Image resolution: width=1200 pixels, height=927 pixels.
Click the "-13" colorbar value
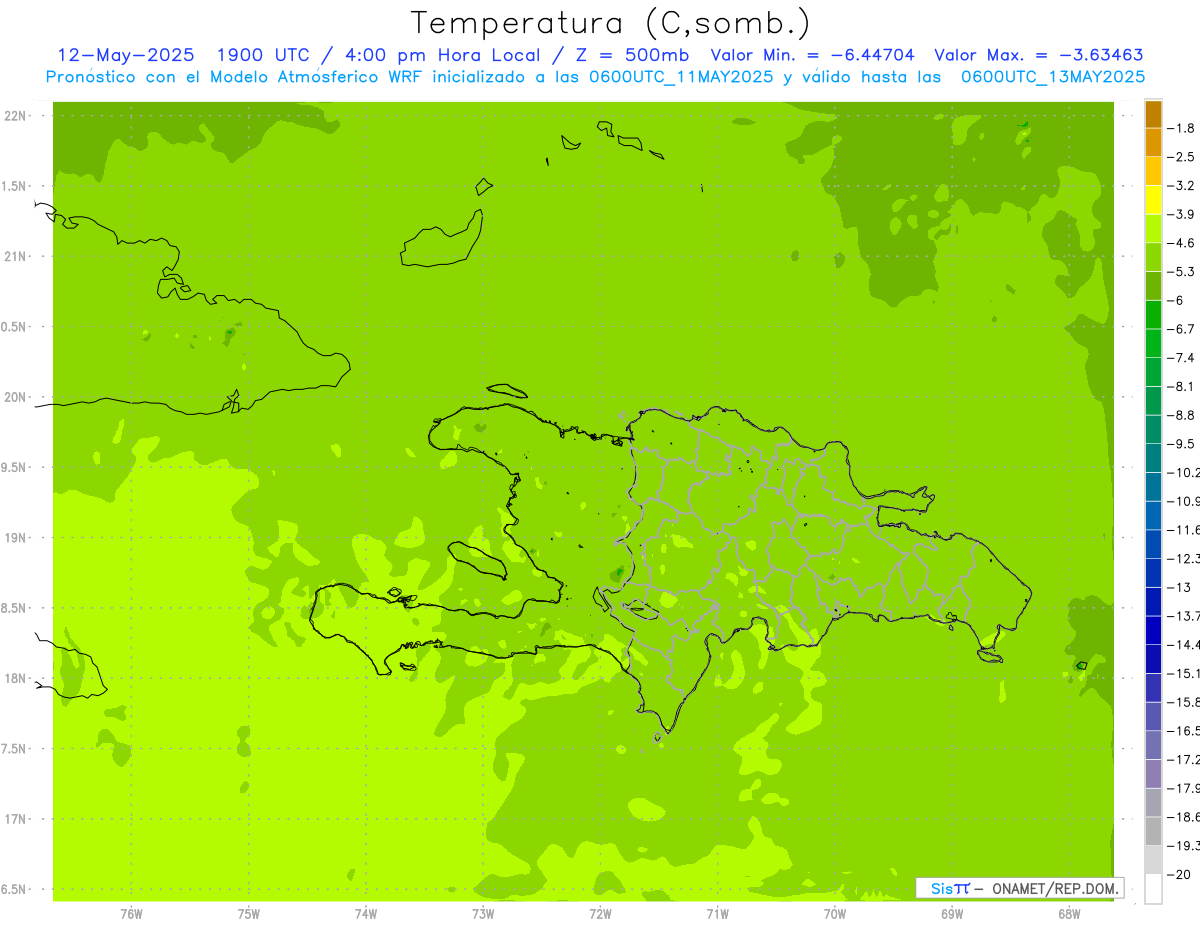[x=1178, y=587]
